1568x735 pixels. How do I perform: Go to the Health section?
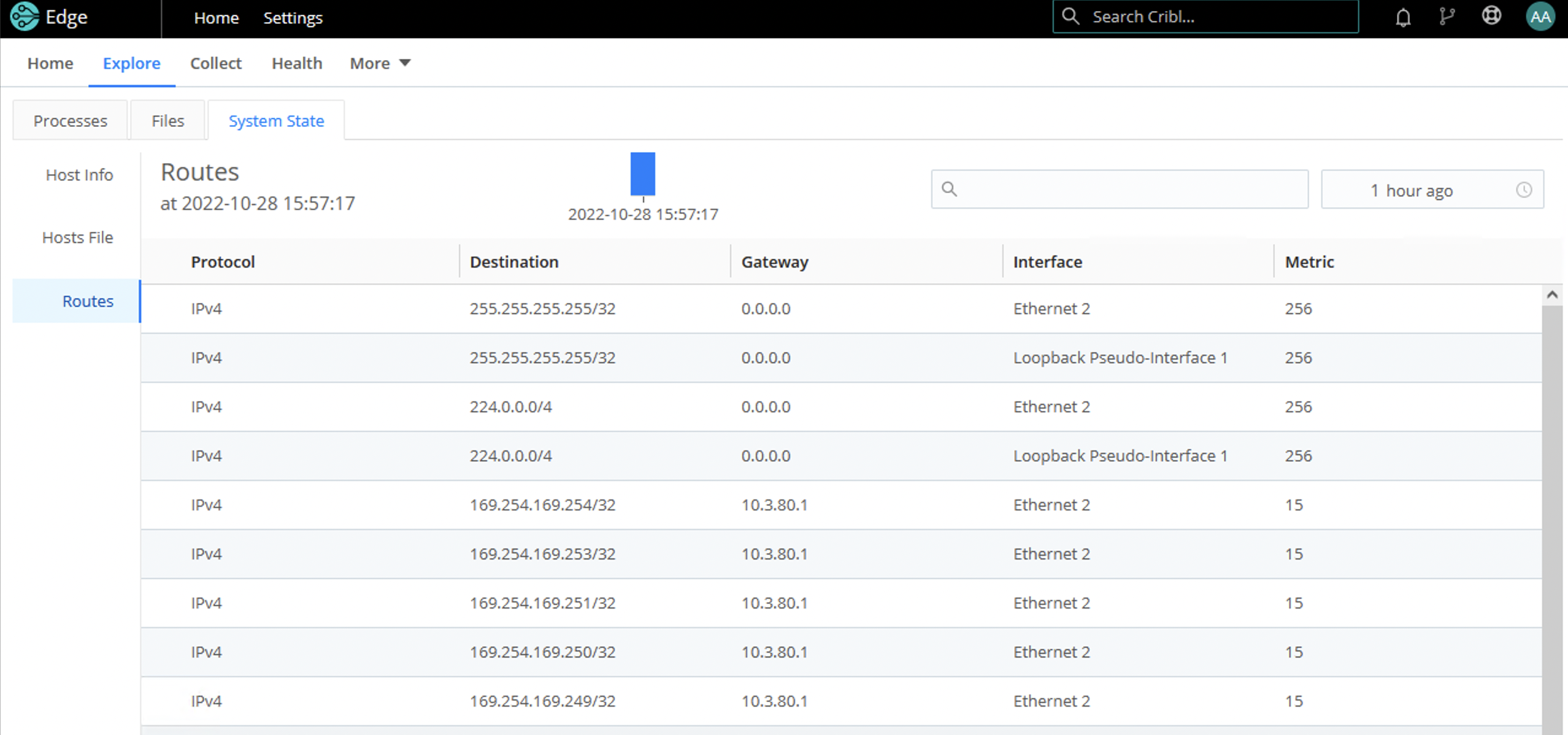(297, 63)
